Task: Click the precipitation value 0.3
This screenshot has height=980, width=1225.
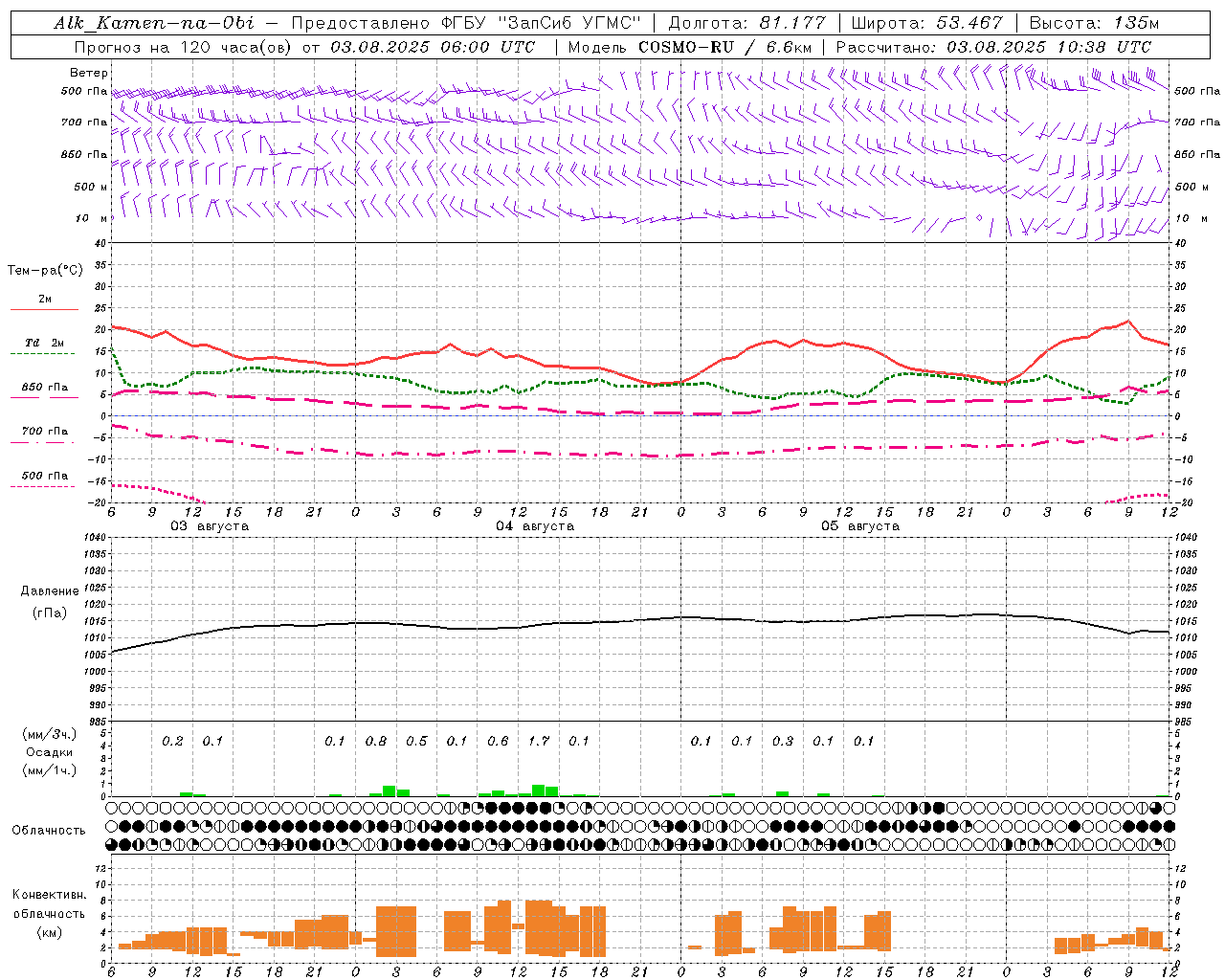Action: [x=783, y=741]
